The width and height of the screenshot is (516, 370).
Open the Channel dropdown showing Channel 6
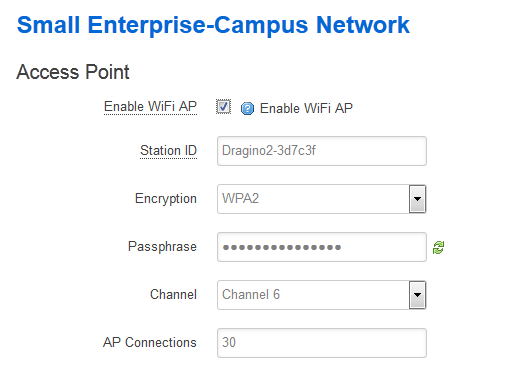pyautogui.click(x=322, y=295)
